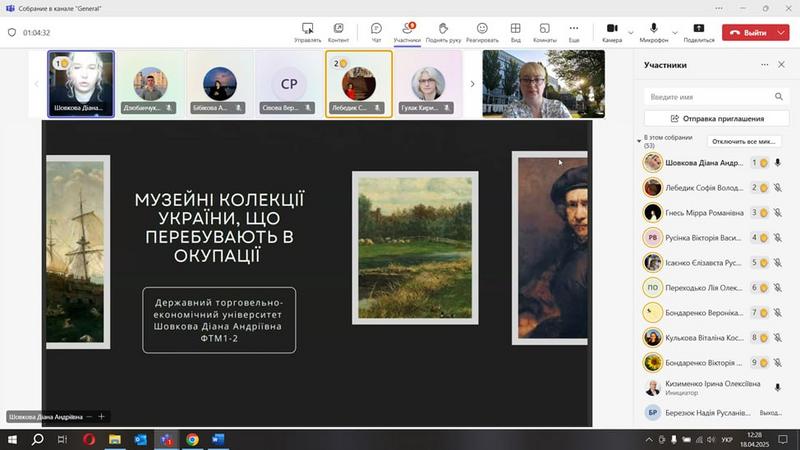
Task: Open the notification center icon
Action: point(783,439)
